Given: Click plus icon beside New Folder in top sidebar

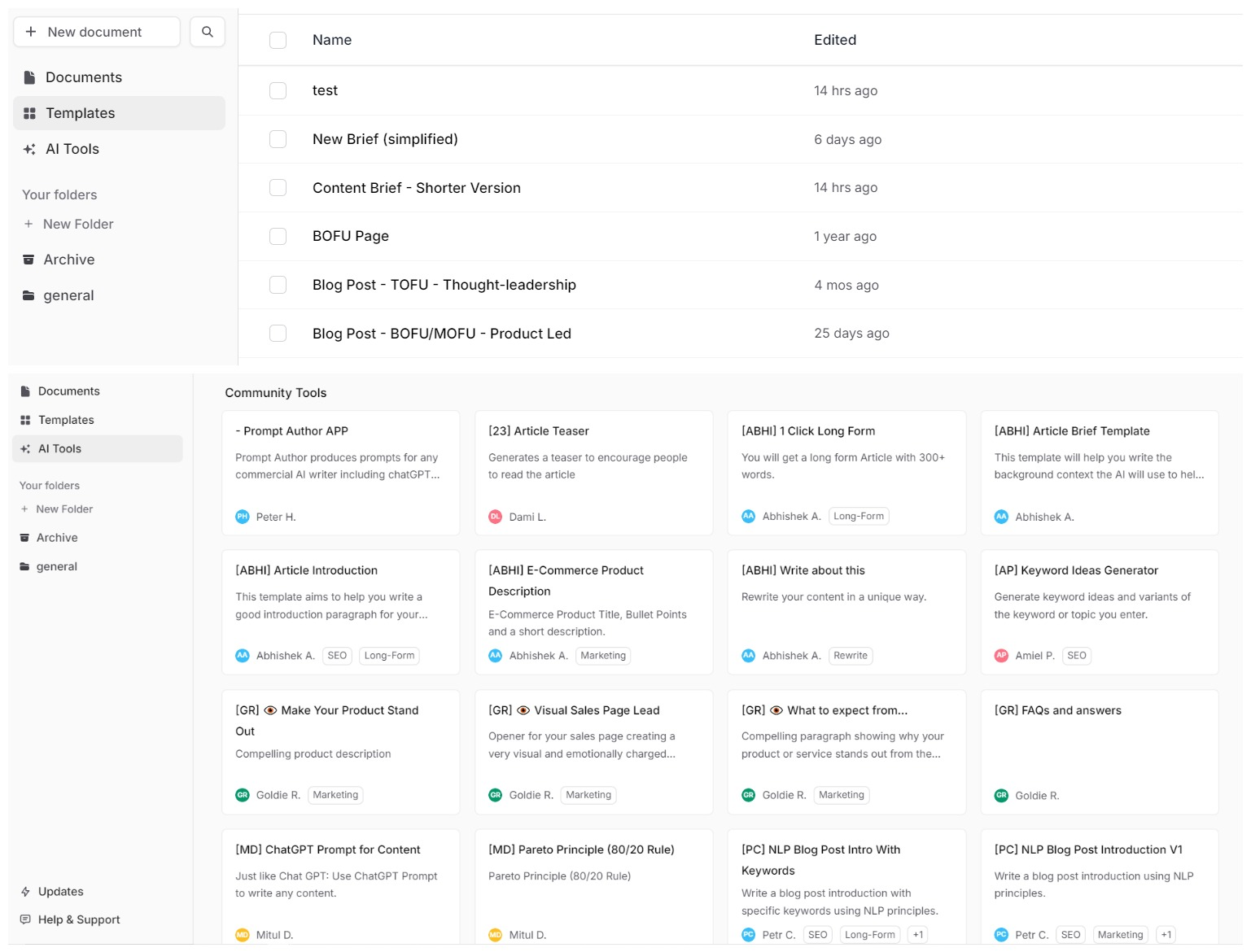Looking at the screenshot, I should coord(28,224).
